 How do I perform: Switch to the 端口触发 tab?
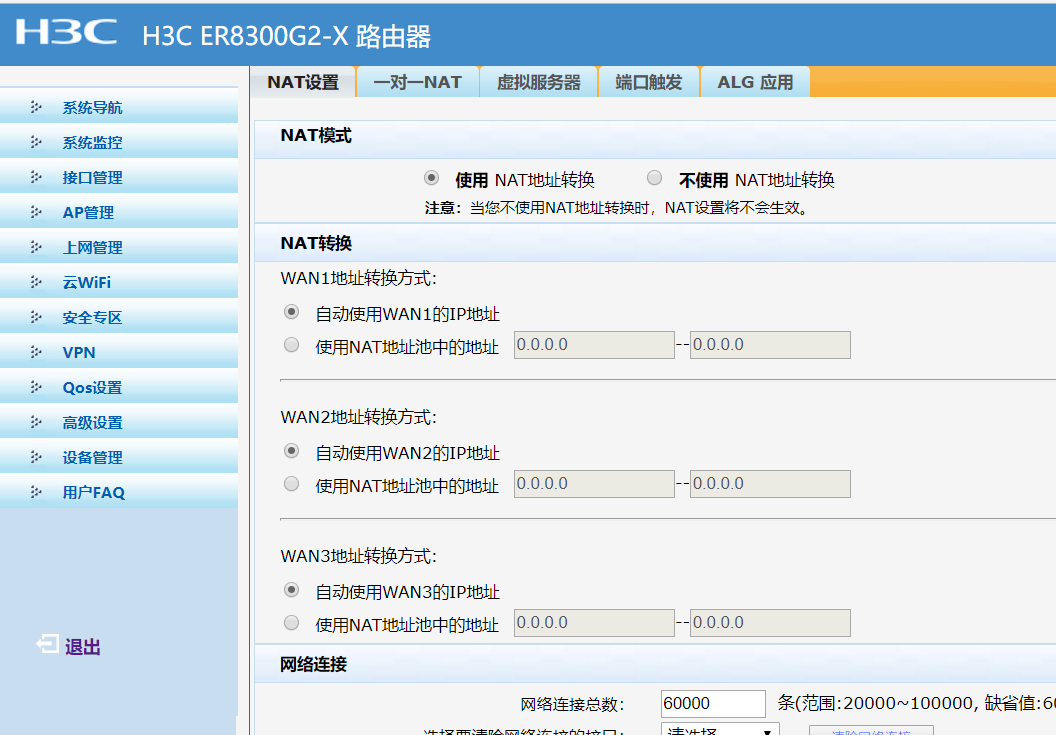pyautogui.click(x=649, y=82)
